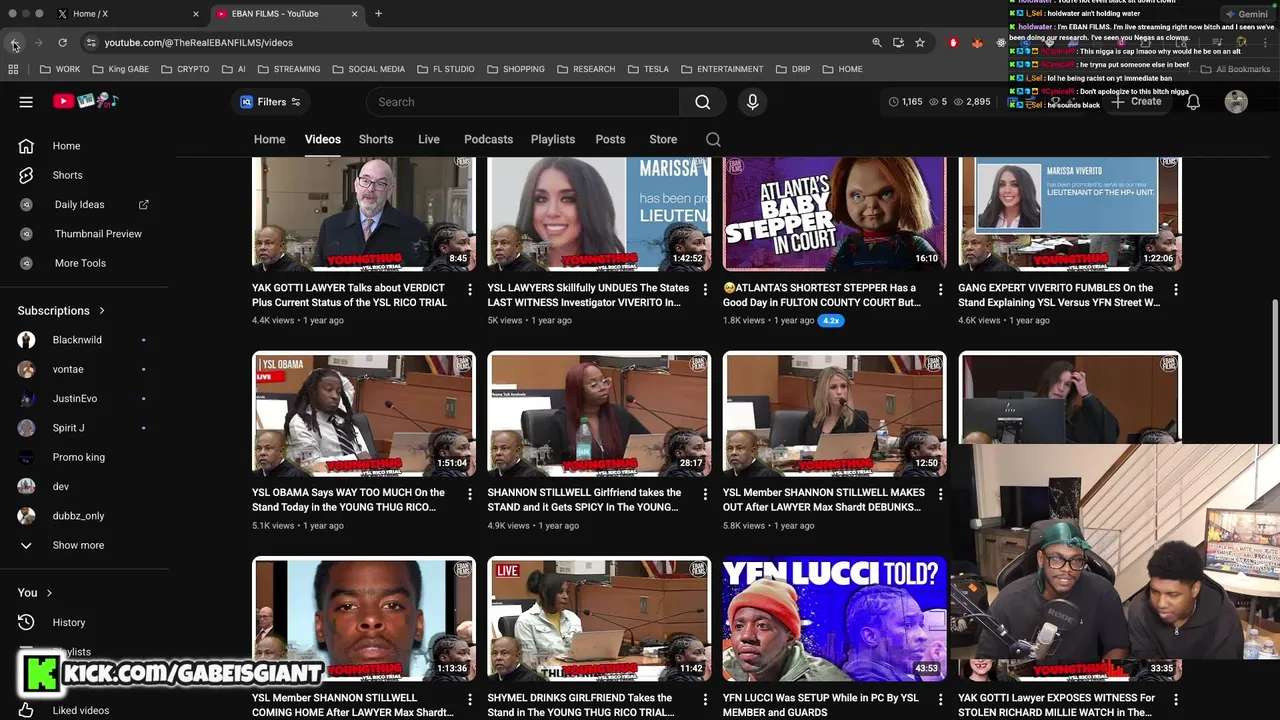Open the notifications bell

1193,102
